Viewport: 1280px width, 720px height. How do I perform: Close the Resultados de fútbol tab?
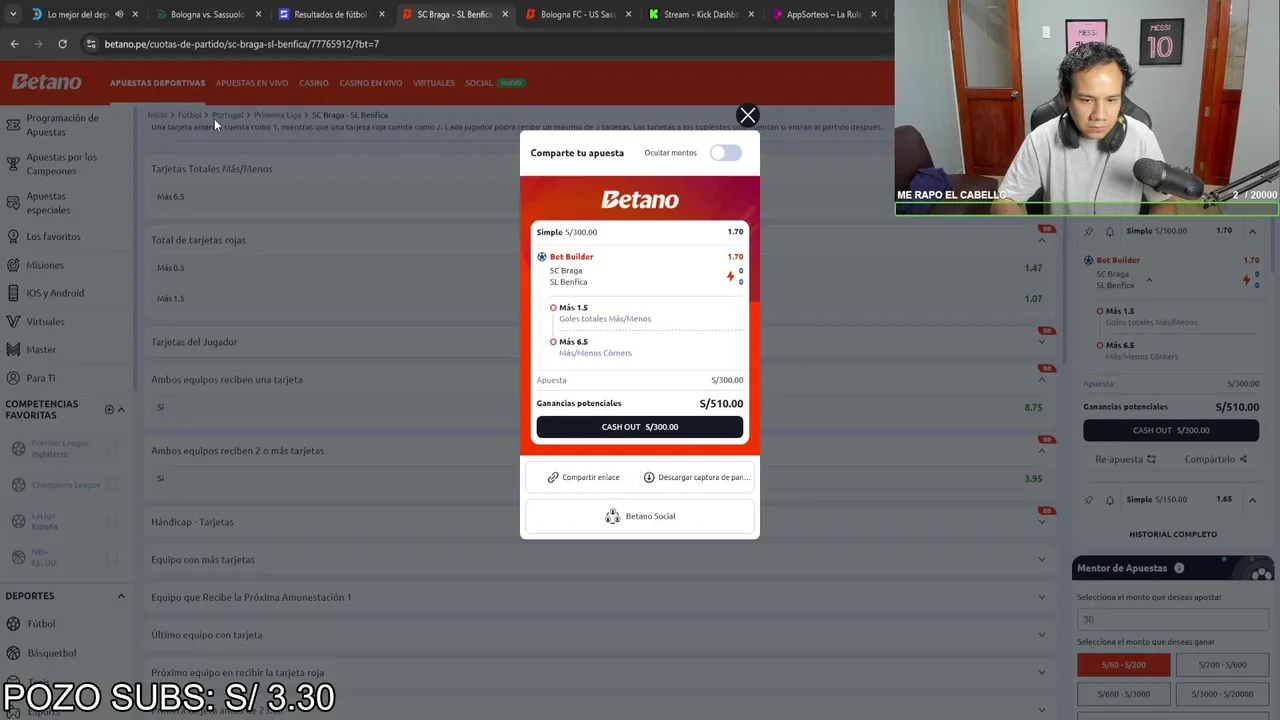click(x=381, y=14)
